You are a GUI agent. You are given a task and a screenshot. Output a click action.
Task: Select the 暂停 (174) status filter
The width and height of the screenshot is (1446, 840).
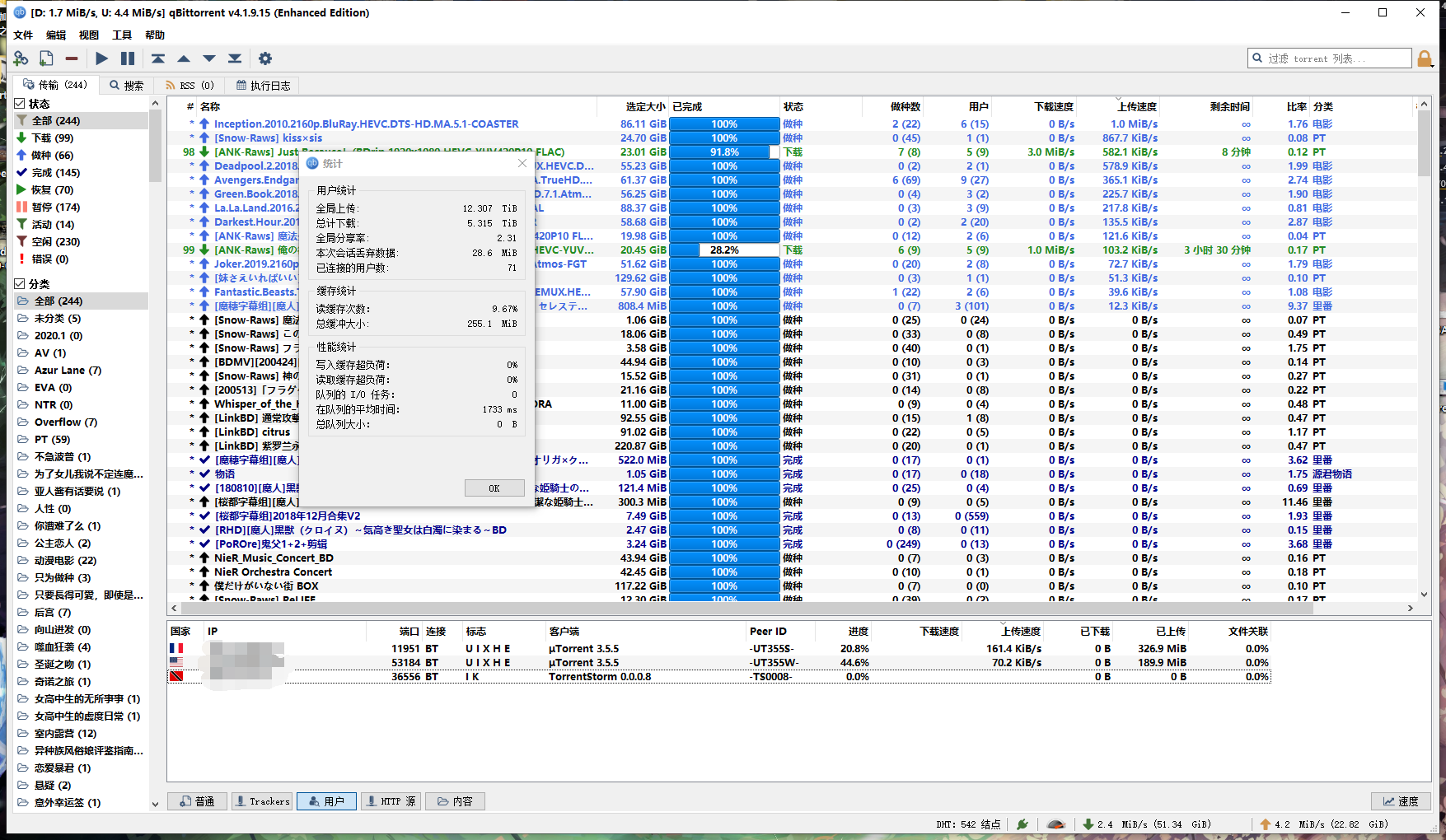[81, 208]
